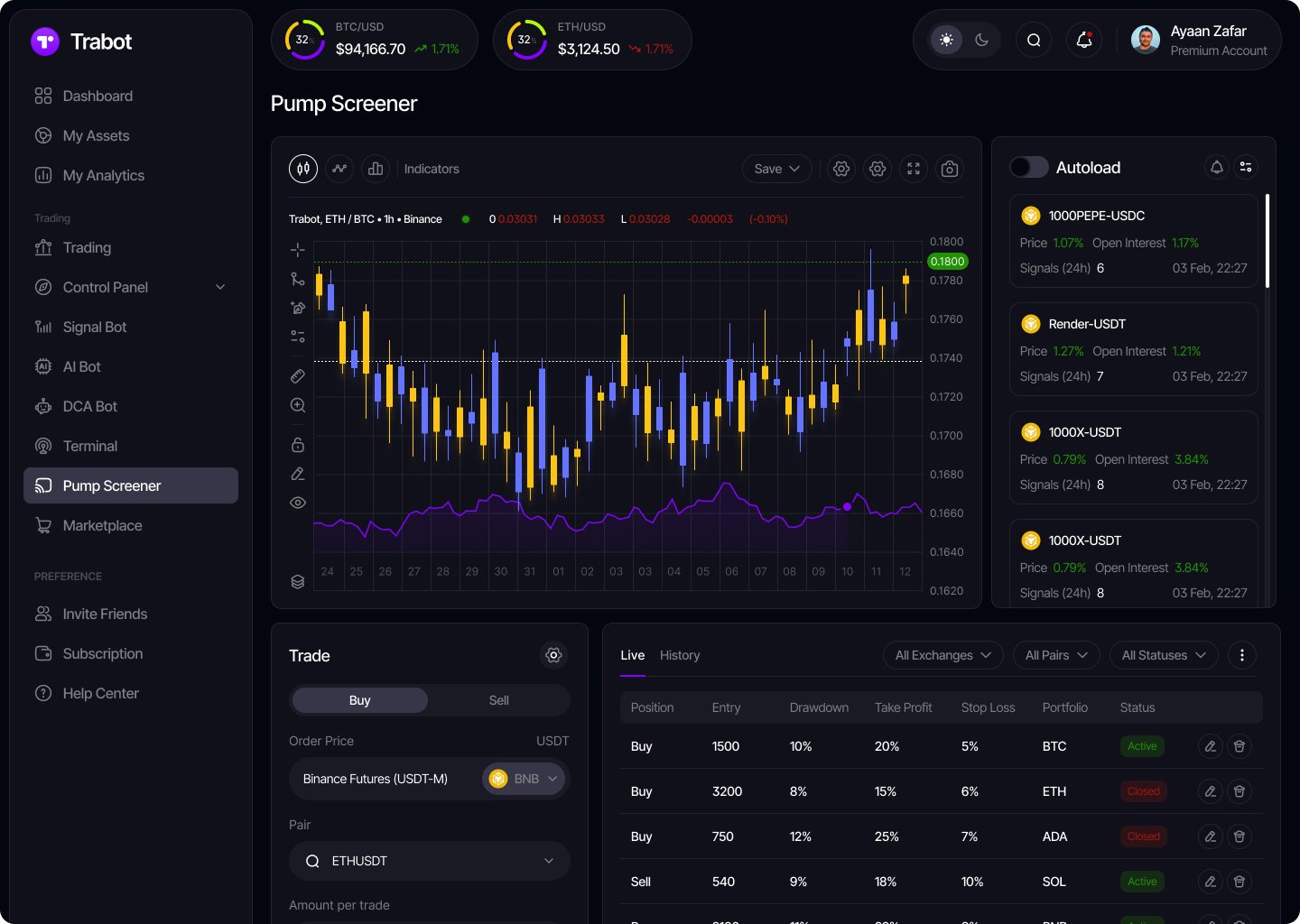Hide chart drawings using the eye icon

coord(298,503)
